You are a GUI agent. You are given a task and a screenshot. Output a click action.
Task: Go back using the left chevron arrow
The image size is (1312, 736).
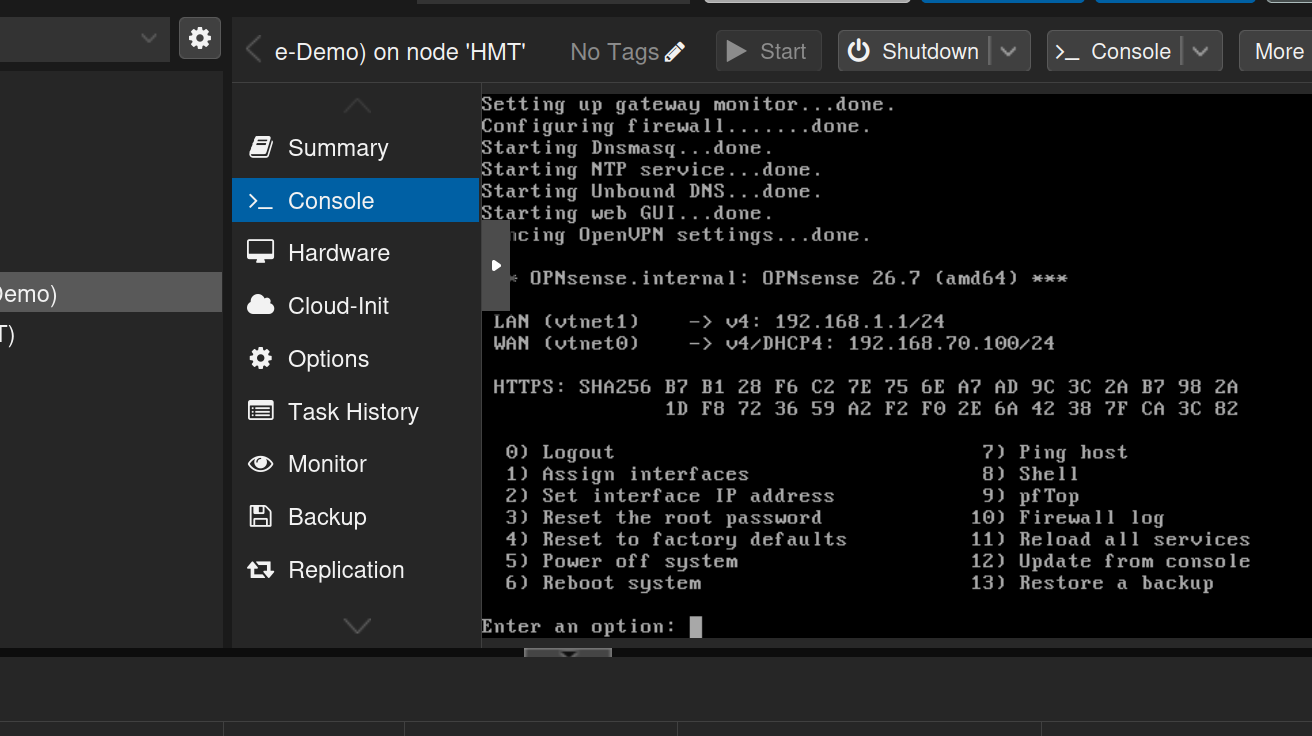click(x=253, y=50)
